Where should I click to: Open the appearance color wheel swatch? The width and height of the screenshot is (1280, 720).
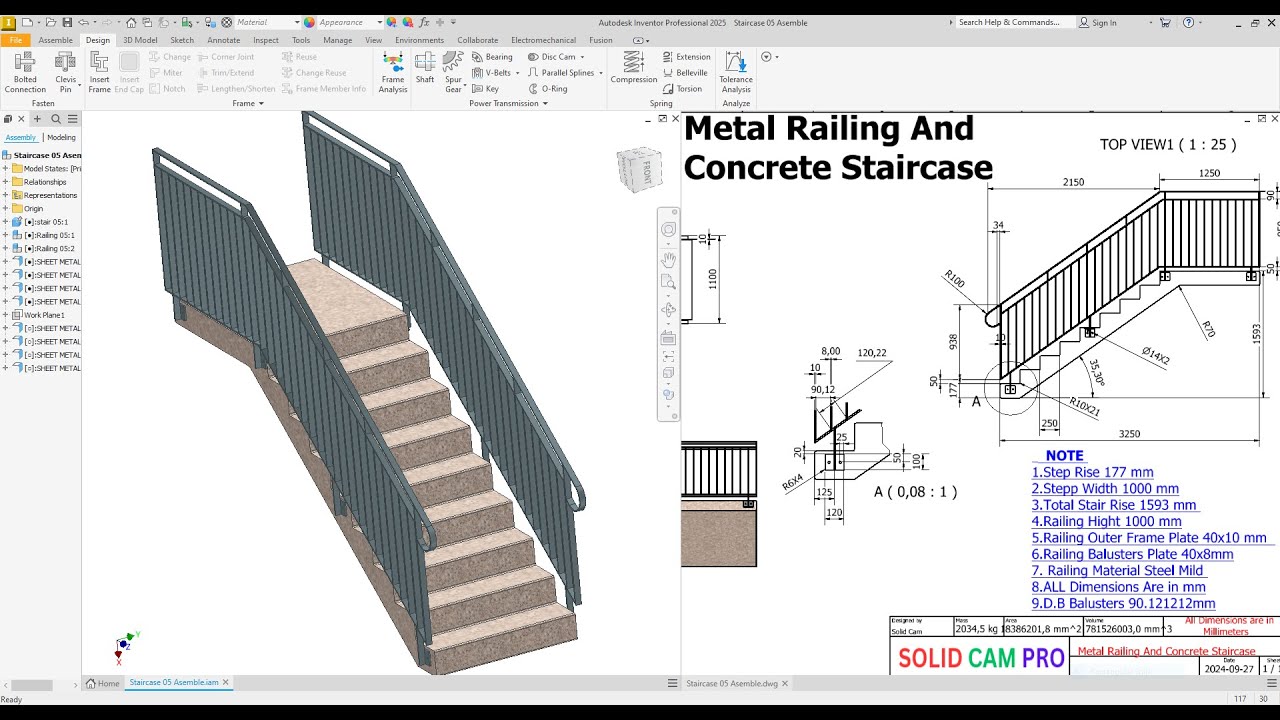coord(309,22)
